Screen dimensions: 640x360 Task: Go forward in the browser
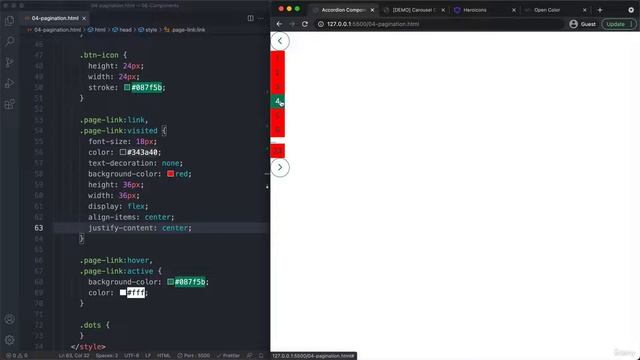(x=292, y=24)
